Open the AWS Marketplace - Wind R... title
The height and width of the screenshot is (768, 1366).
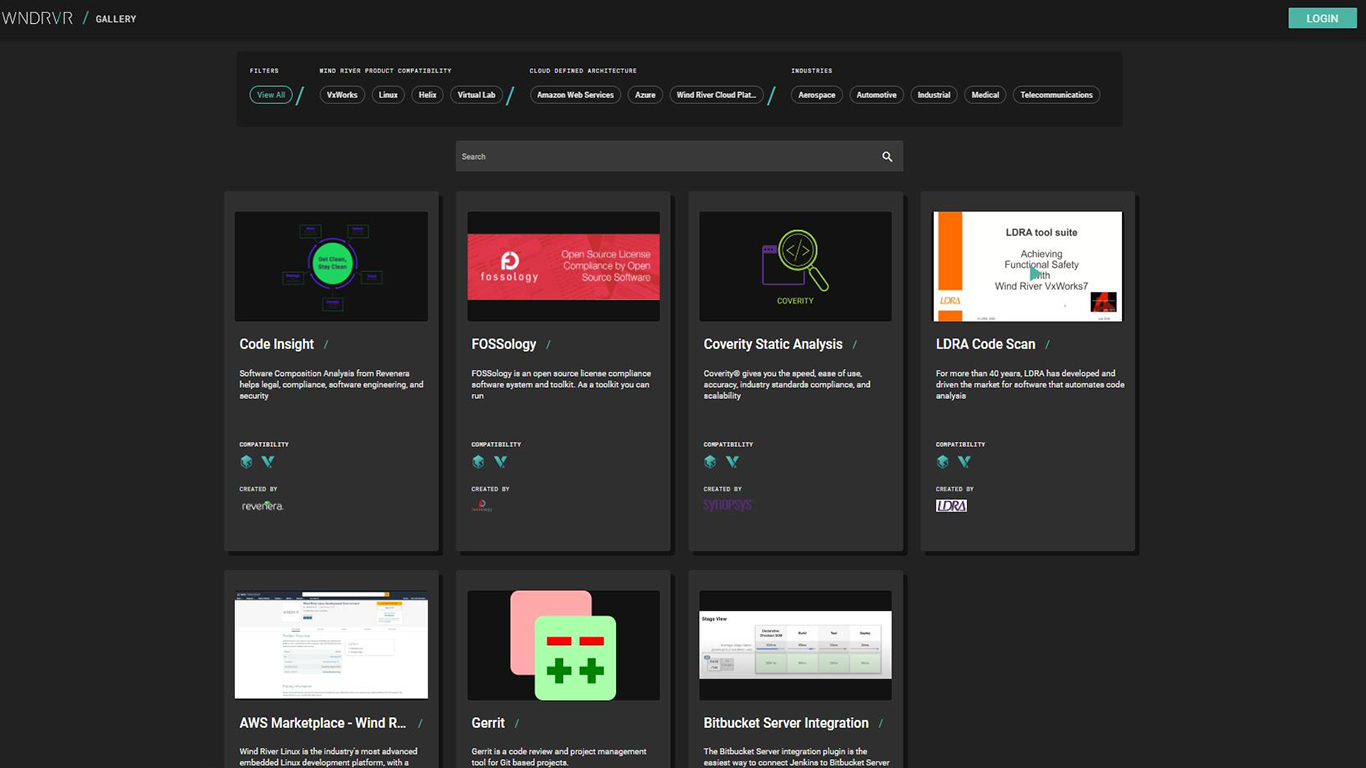click(323, 723)
